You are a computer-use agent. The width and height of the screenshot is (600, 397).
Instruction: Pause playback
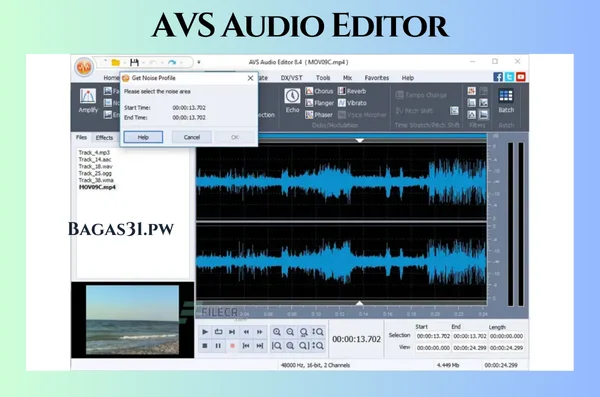pyautogui.click(x=218, y=346)
